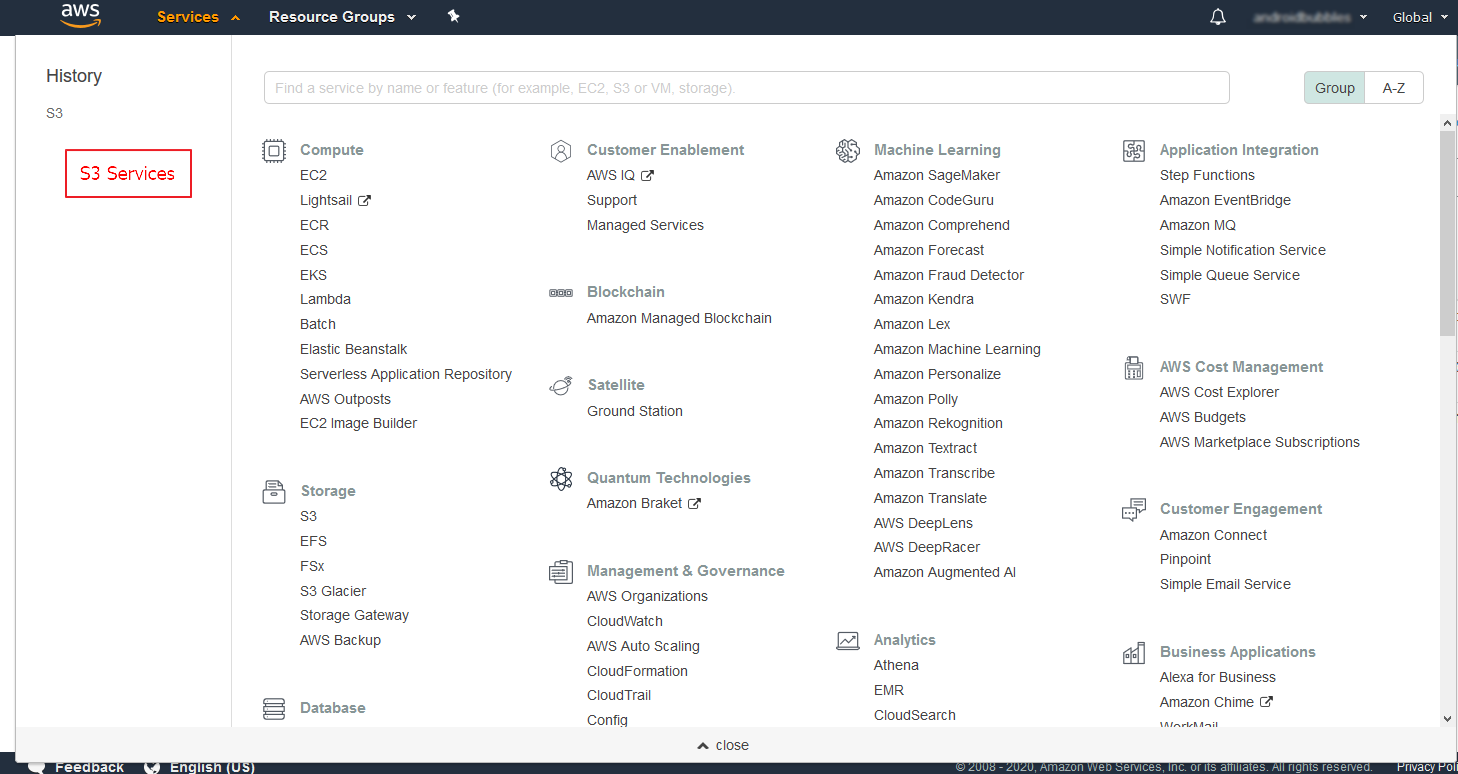Viewport: 1458px width, 774px height.
Task: Click the Application Integration icon
Action: click(1133, 150)
